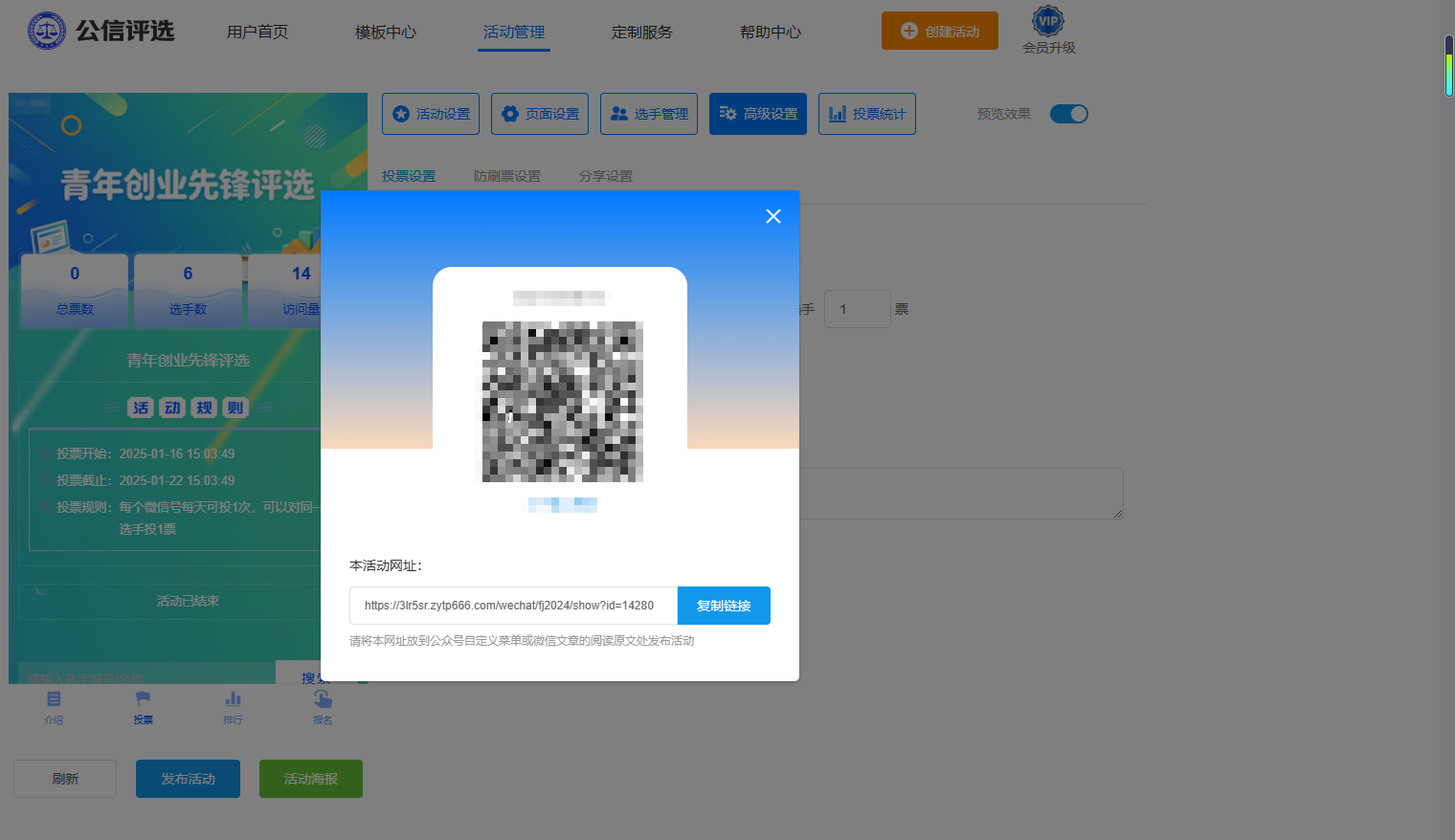Image resolution: width=1455 pixels, height=840 pixels.
Task: Select 活动管理 in top navigation
Action: [514, 32]
